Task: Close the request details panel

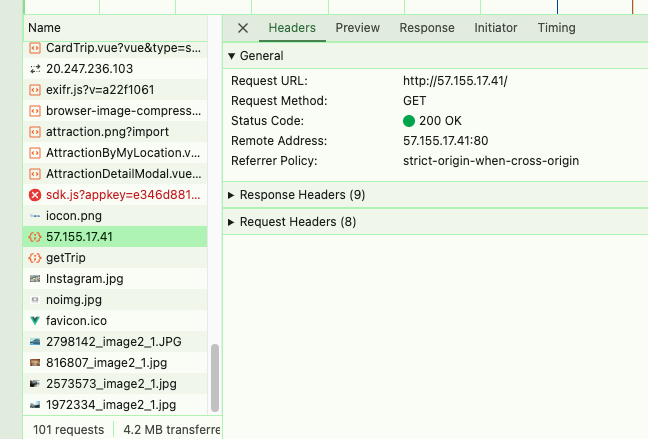Action: [244, 28]
